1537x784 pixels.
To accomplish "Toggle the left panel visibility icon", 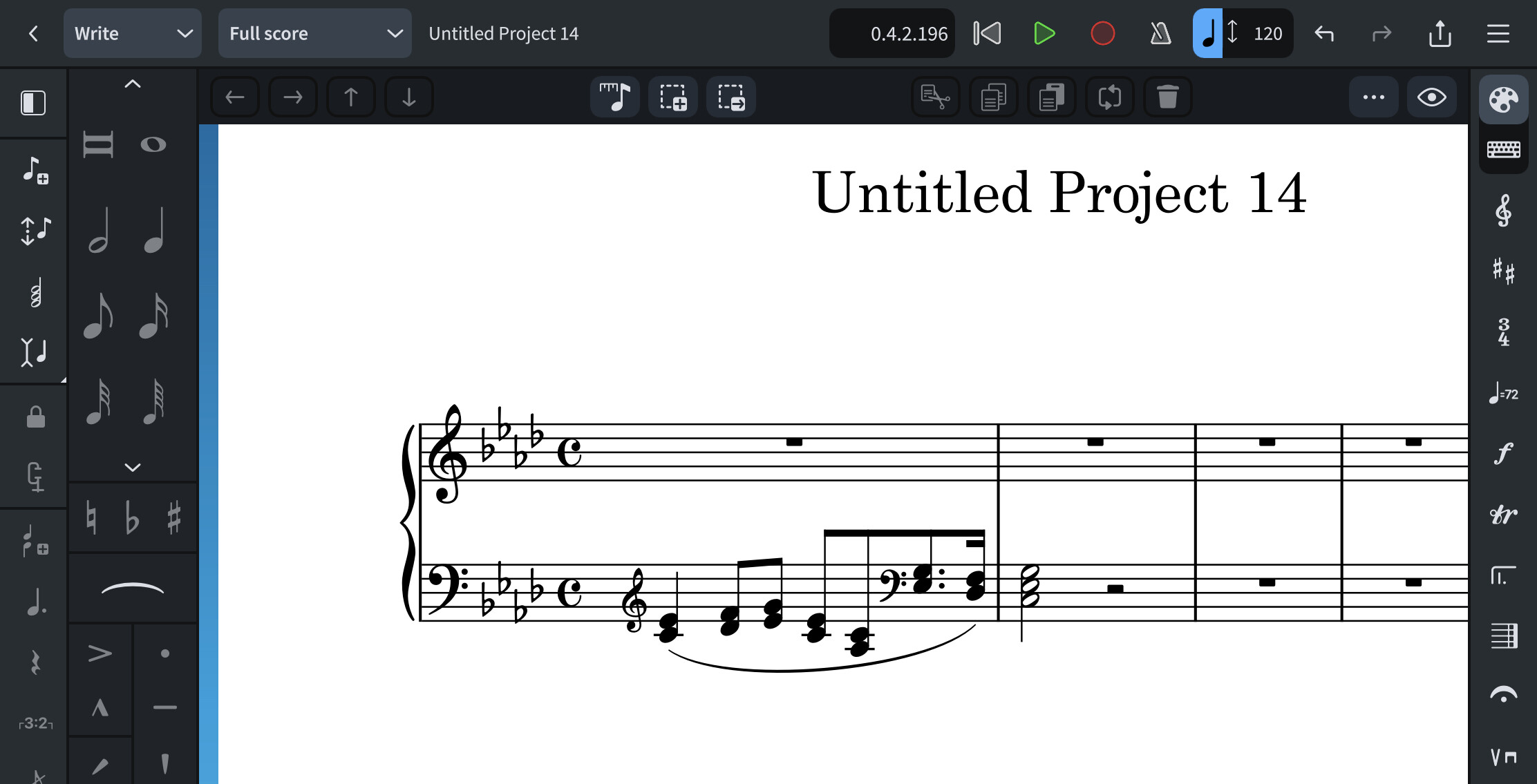I will coord(33,103).
